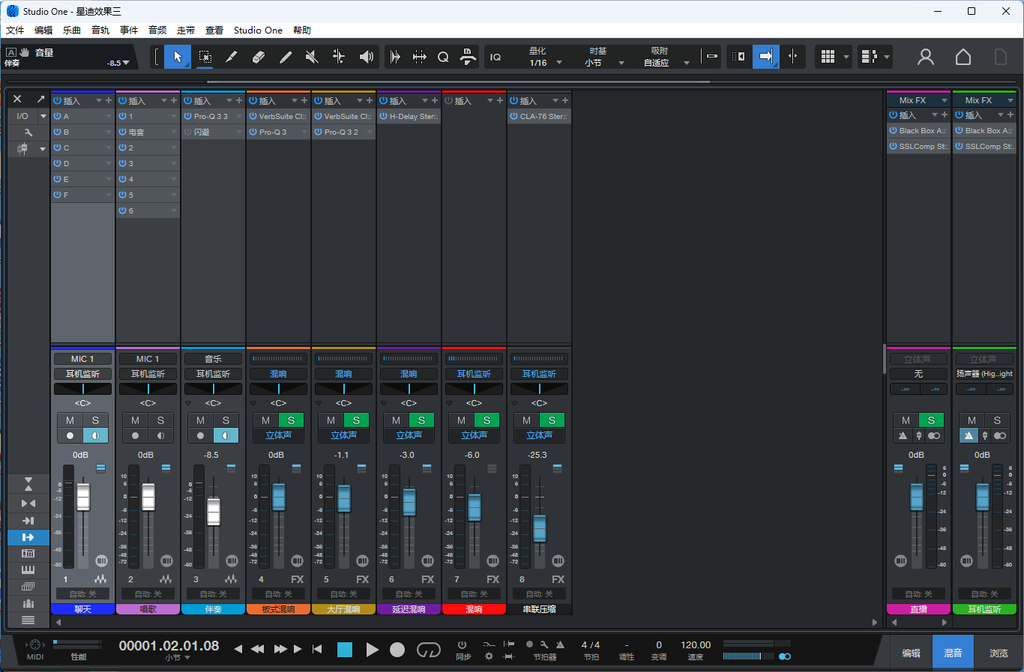Toggle the Loop button in transport

(x=428, y=649)
